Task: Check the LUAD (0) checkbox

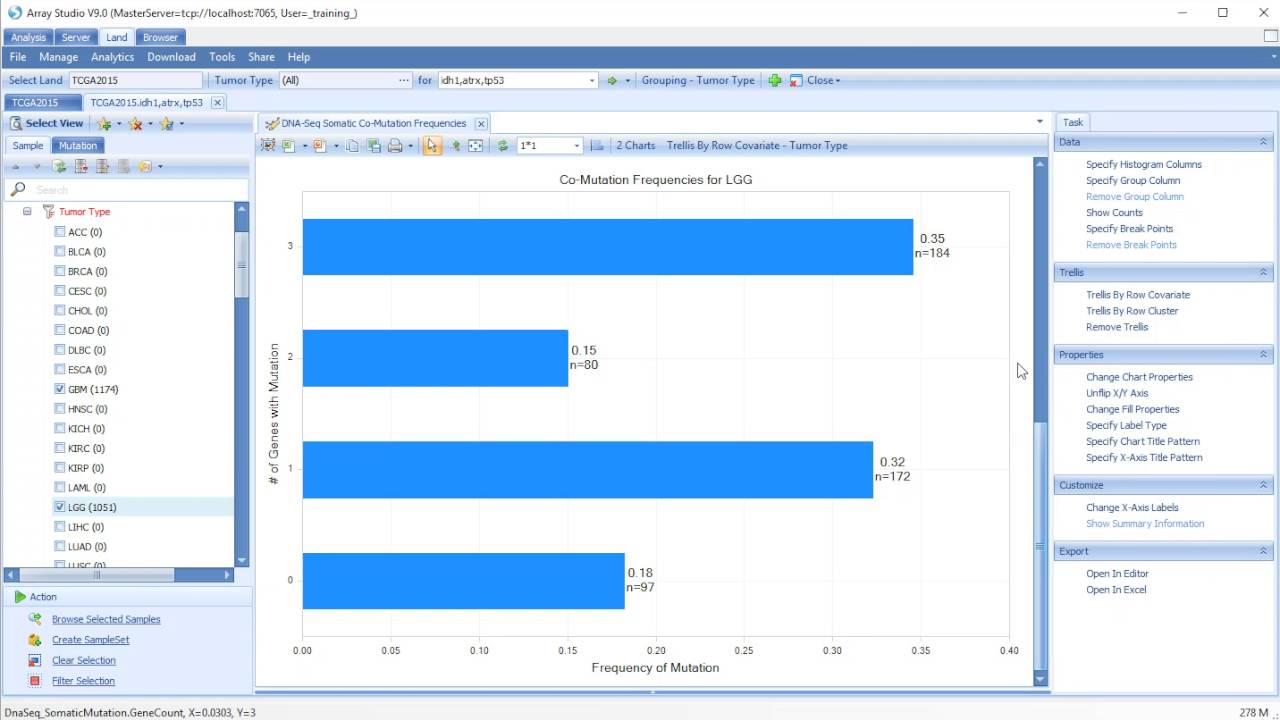Action: pos(60,546)
